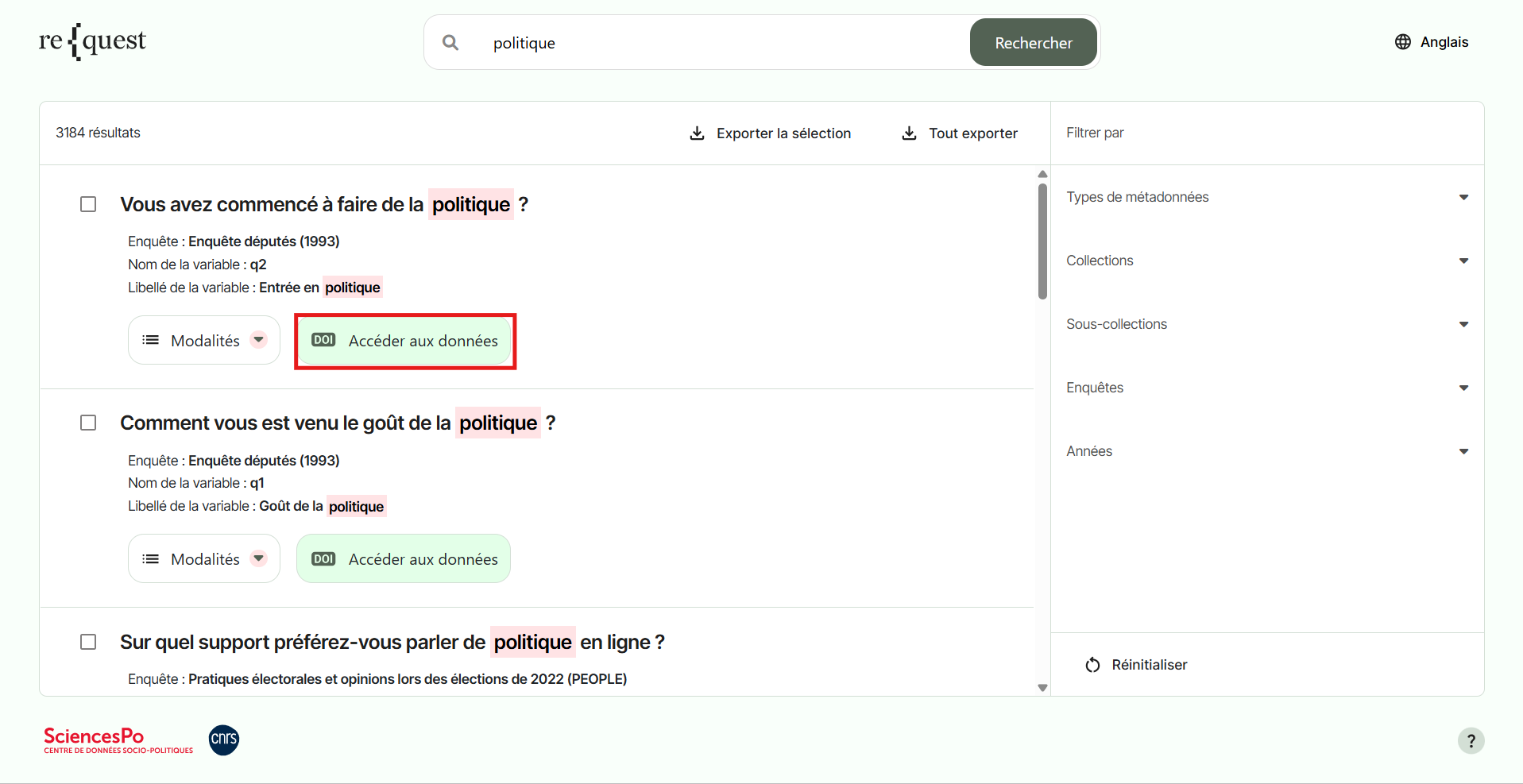Click Tout exporter
Viewport: 1523px width, 784px height.
coord(960,133)
